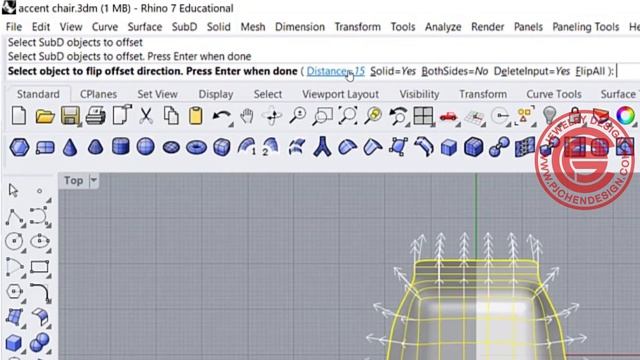640x360 pixels.
Task: Click the Distance=15 command option
Action: (x=336, y=71)
